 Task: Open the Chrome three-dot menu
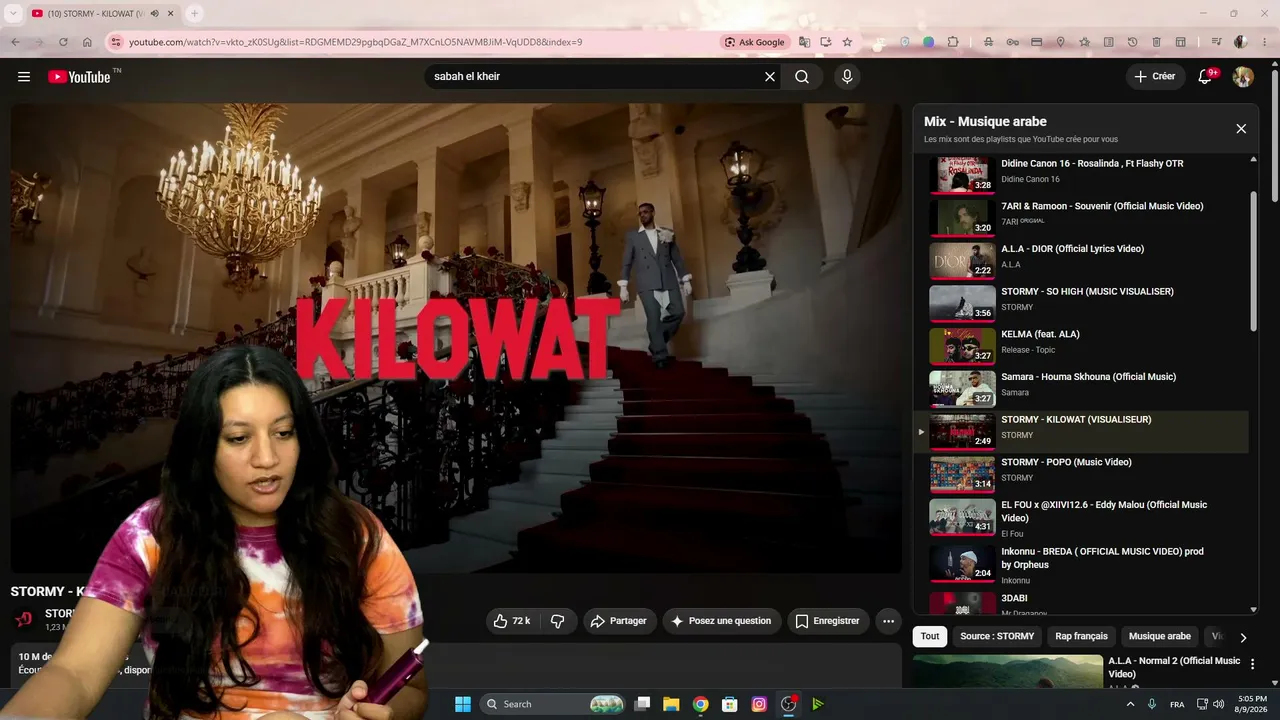[x=1263, y=42]
